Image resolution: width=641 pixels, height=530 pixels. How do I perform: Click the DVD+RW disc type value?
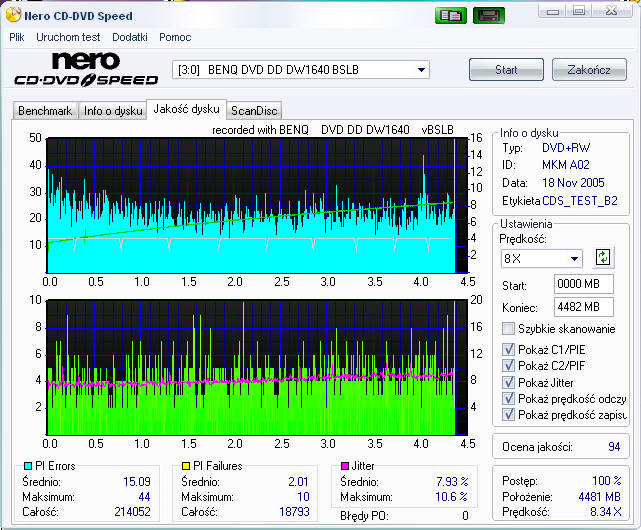[566, 148]
